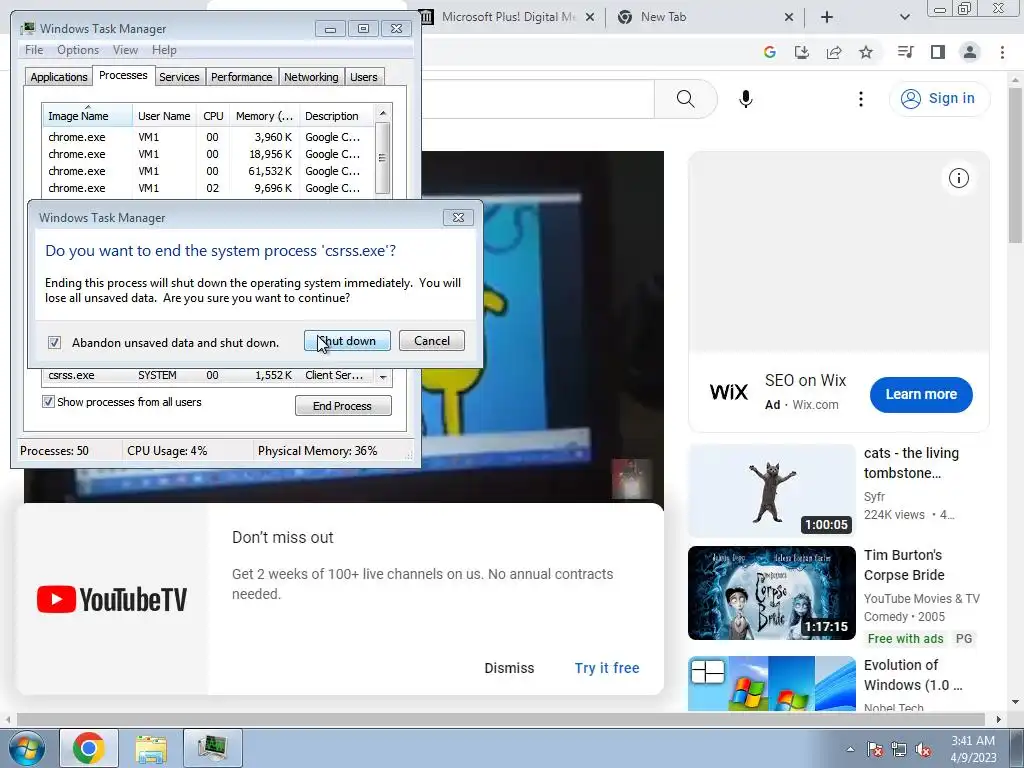Show hidden tray icons arrow
This screenshot has width=1024, height=768.
click(850, 749)
